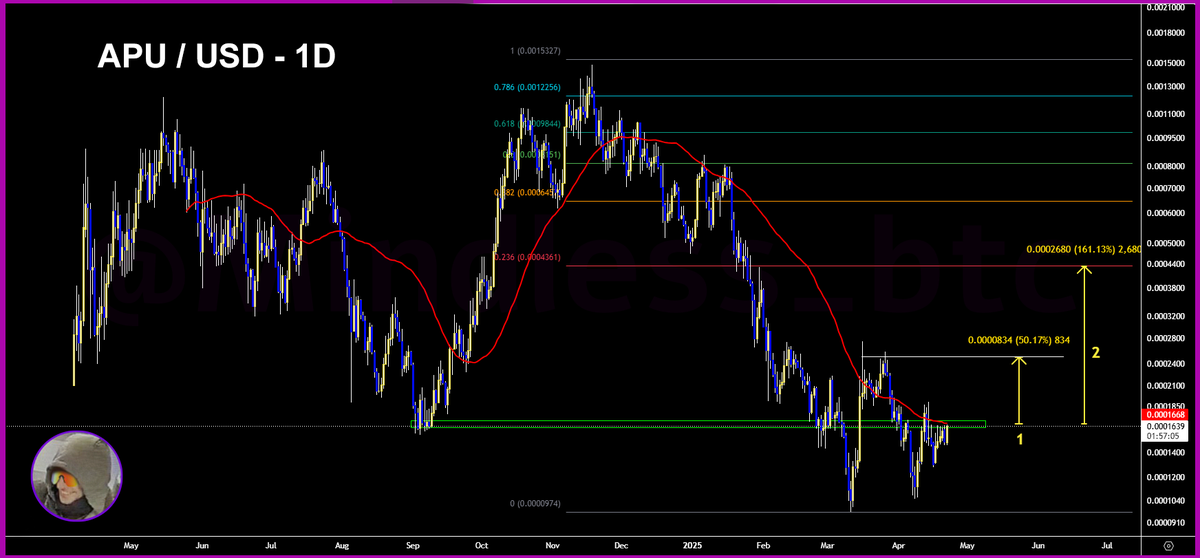Click the Nov label on time axis

[x=554, y=547]
